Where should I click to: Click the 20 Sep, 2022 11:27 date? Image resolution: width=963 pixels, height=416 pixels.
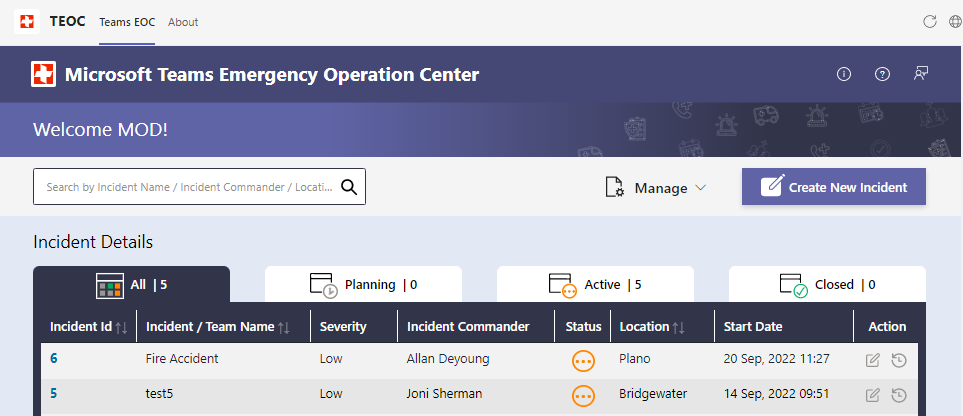click(777, 359)
